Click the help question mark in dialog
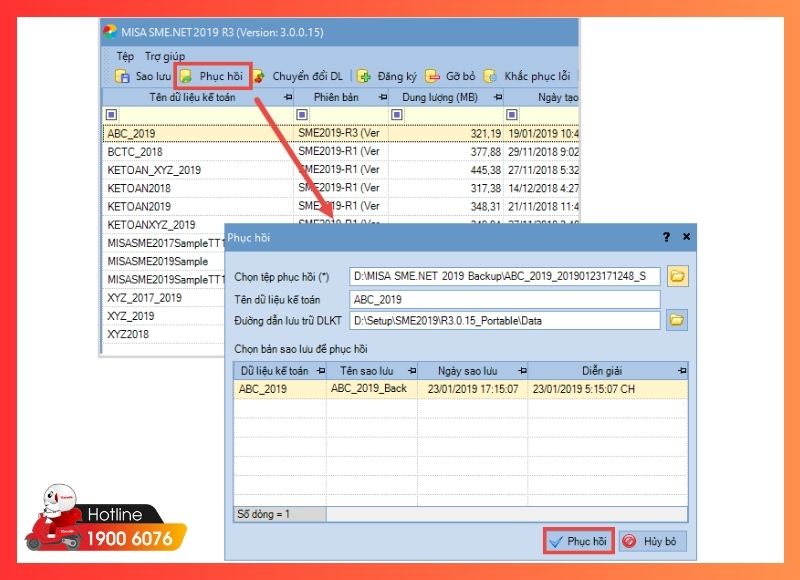Viewport: 800px width, 580px height. pyautogui.click(x=666, y=237)
